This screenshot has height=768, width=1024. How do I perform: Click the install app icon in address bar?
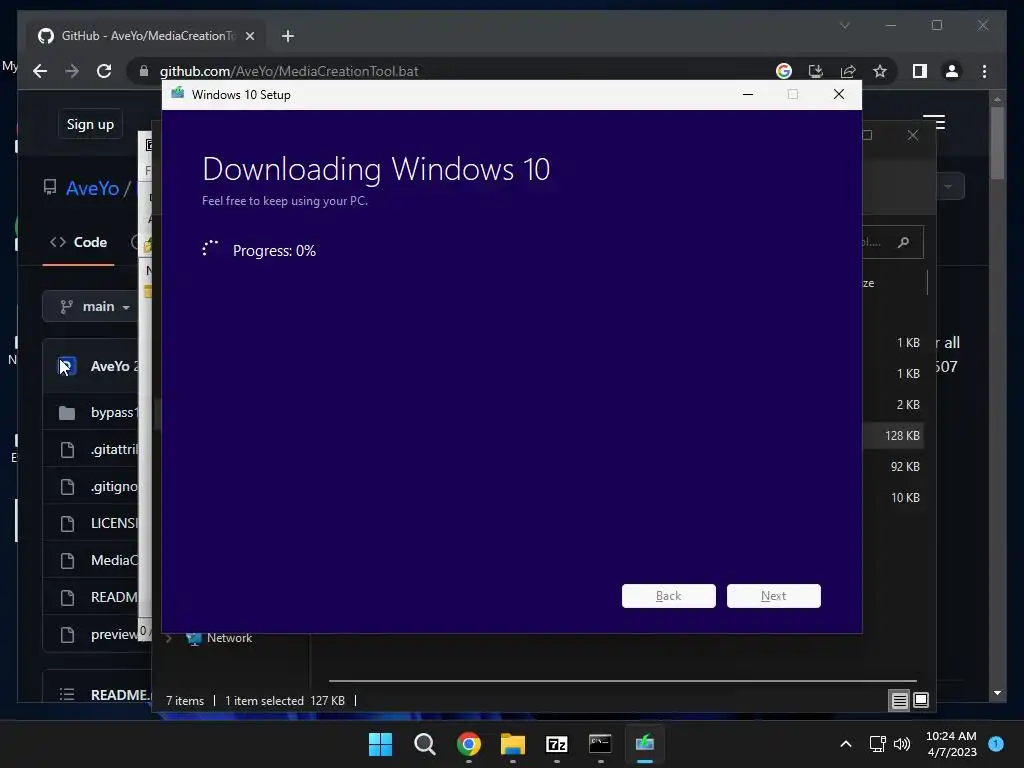click(x=816, y=71)
